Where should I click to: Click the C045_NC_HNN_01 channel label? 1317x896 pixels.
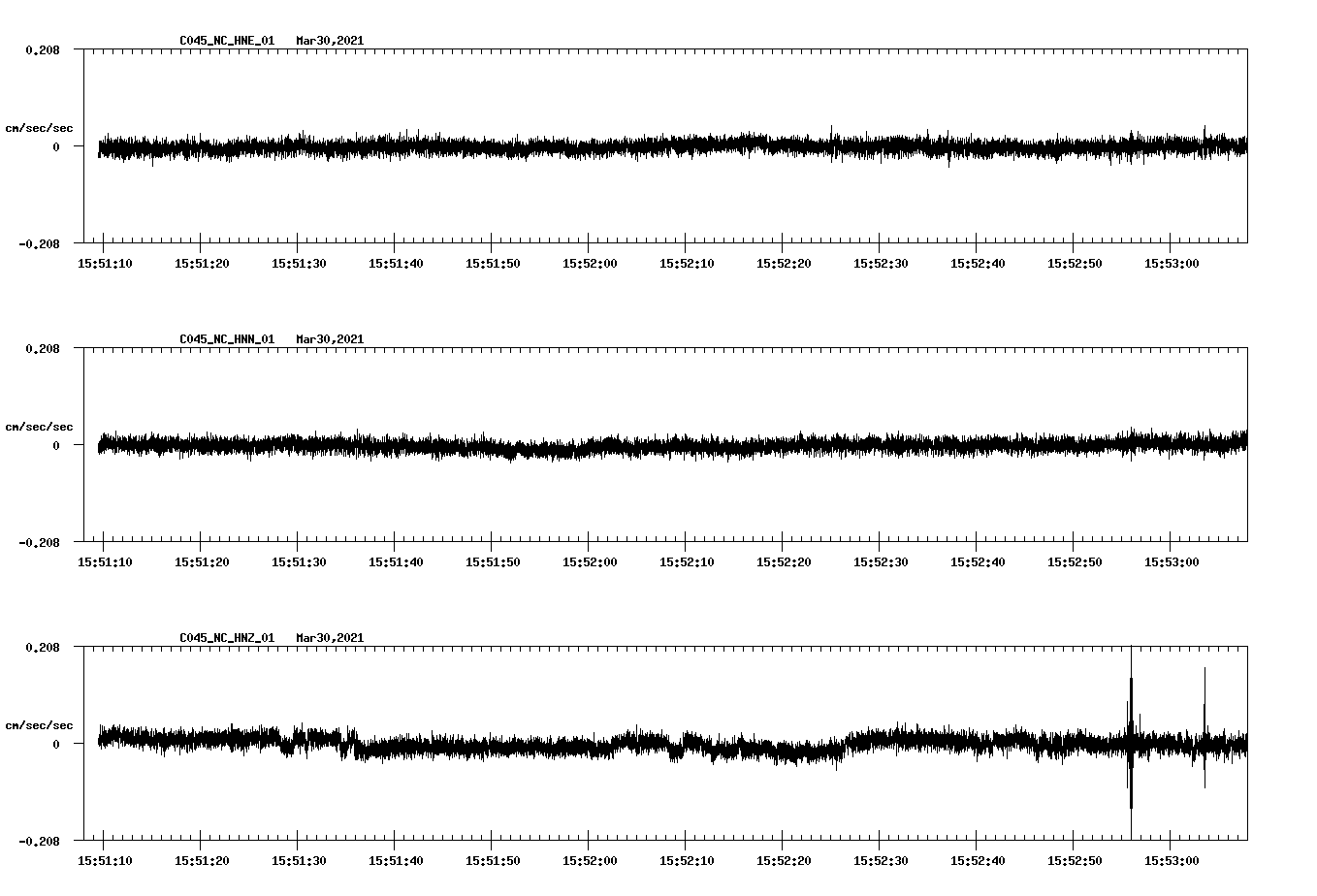click(x=225, y=338)
